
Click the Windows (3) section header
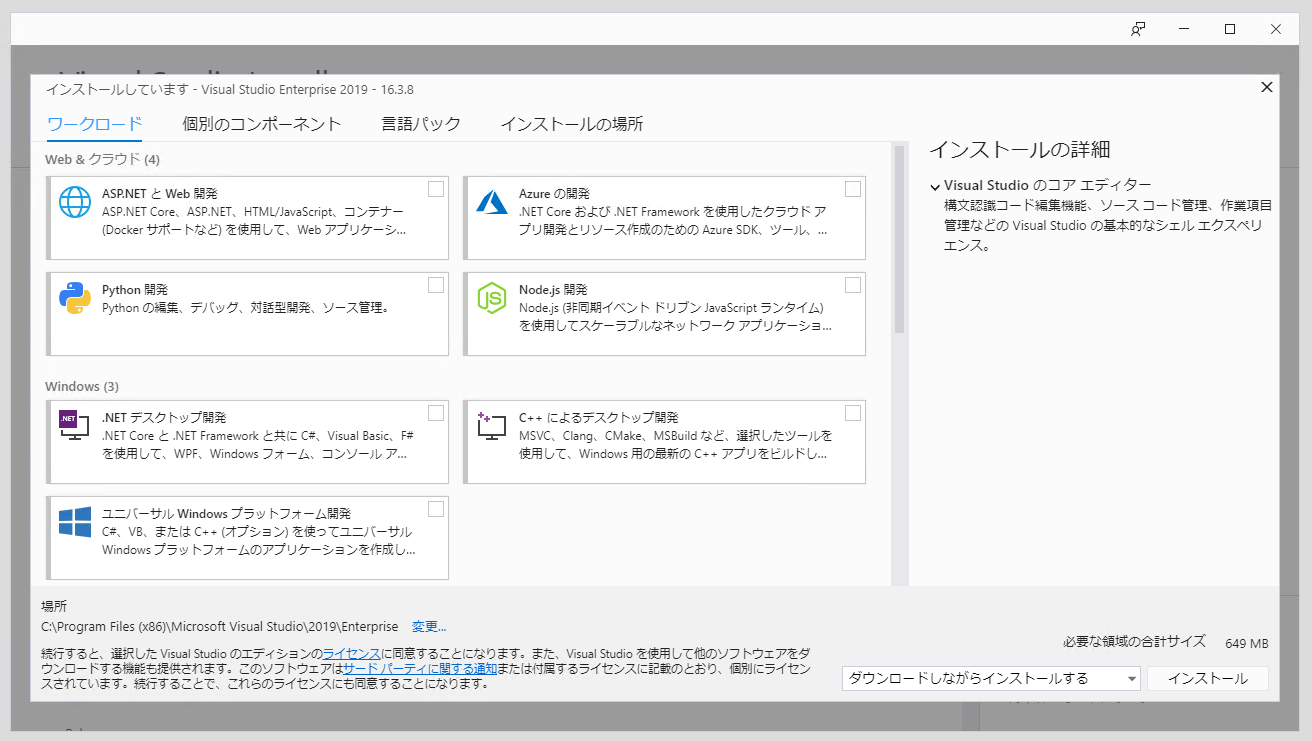pyautogui.click(x=82, y=386)
